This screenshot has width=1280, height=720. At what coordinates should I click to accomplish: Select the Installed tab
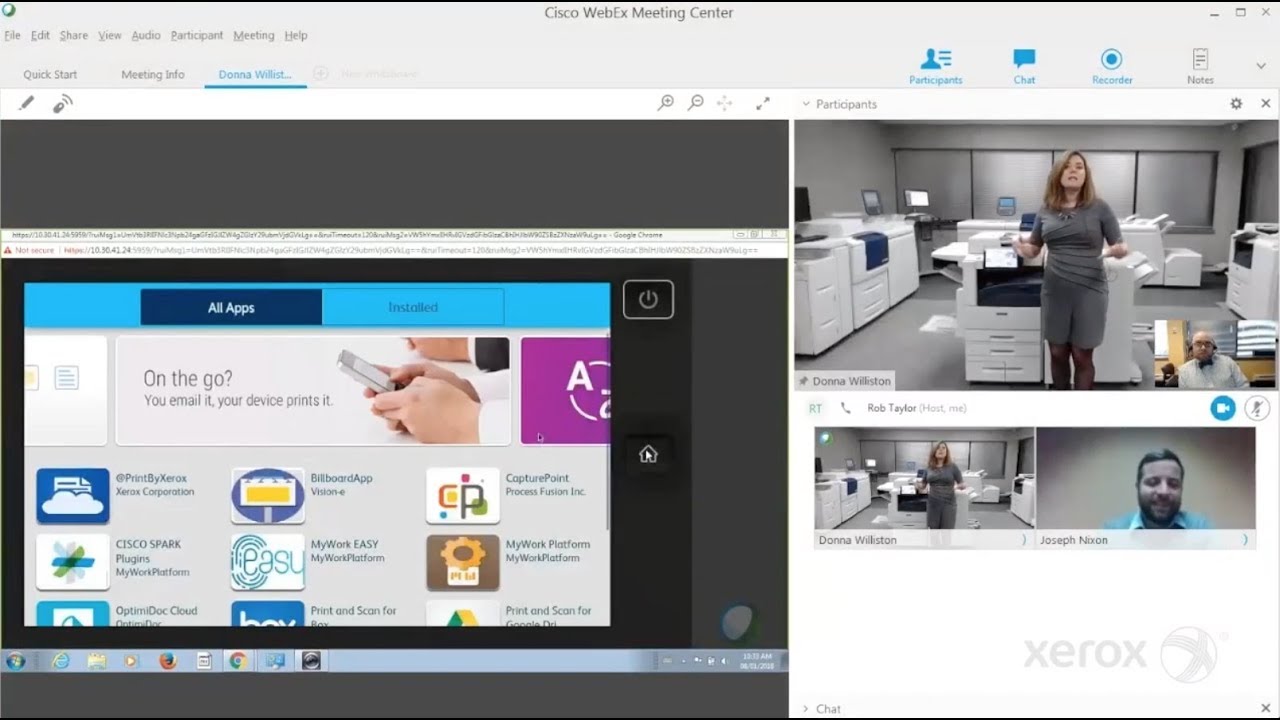coord(413,307)
